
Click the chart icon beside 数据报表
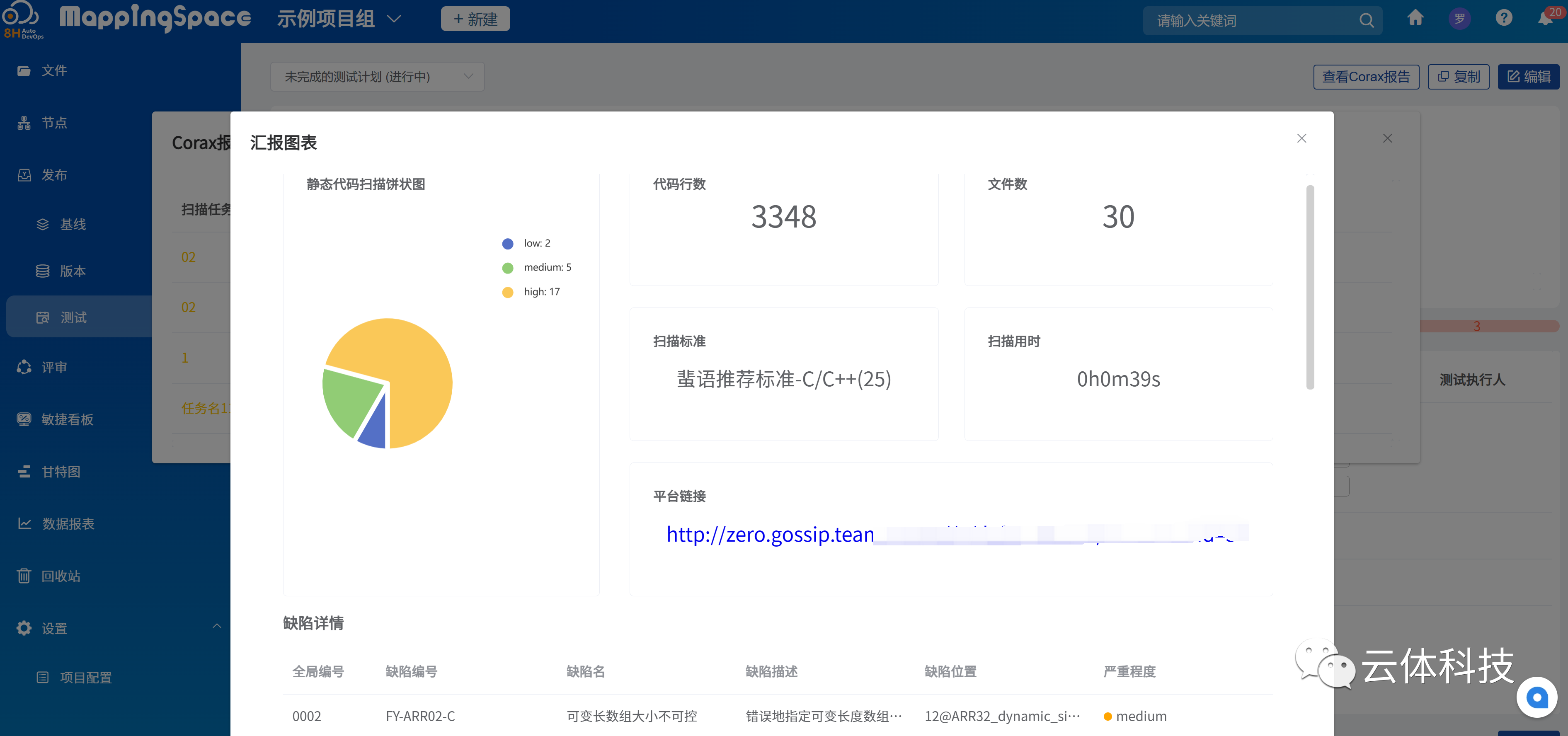click(x=24, y=523)
